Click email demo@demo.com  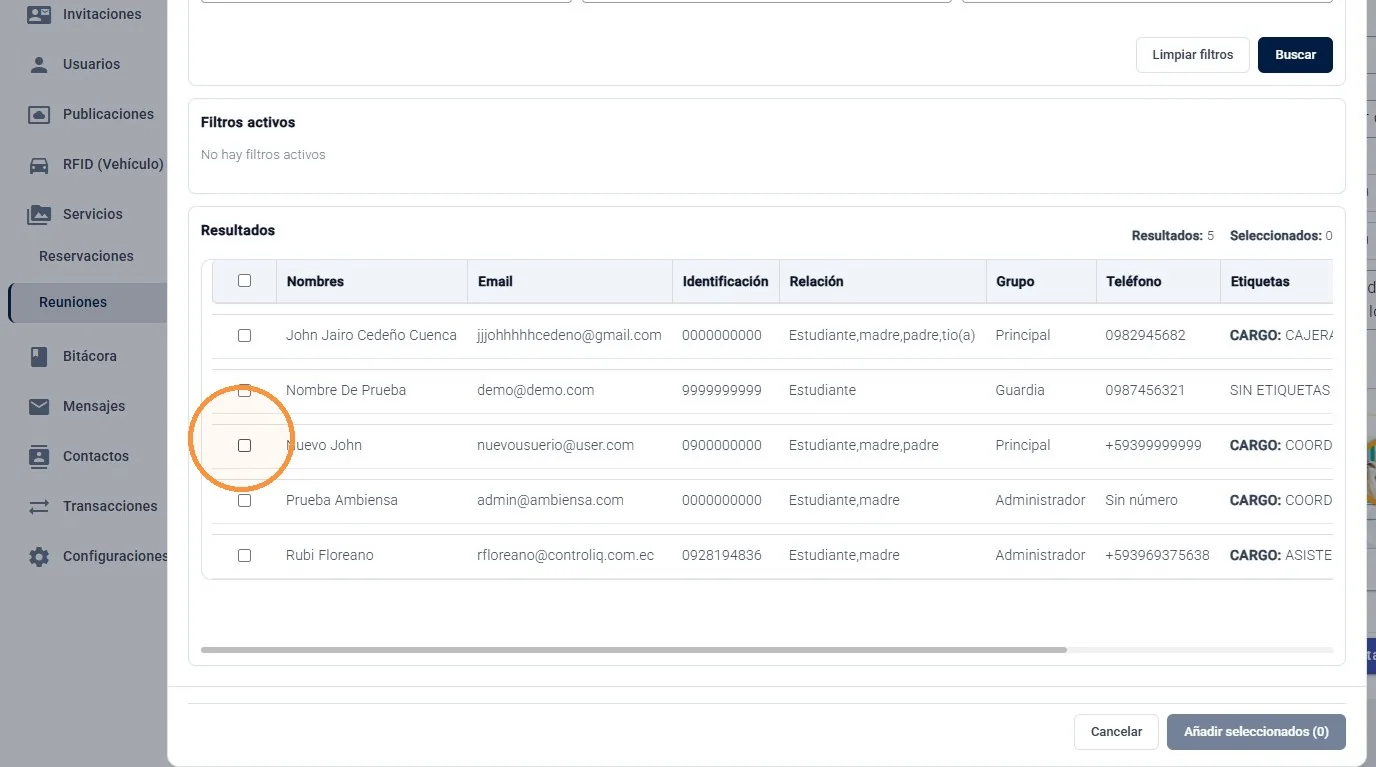pyautogui.click(x=535, y=391)
